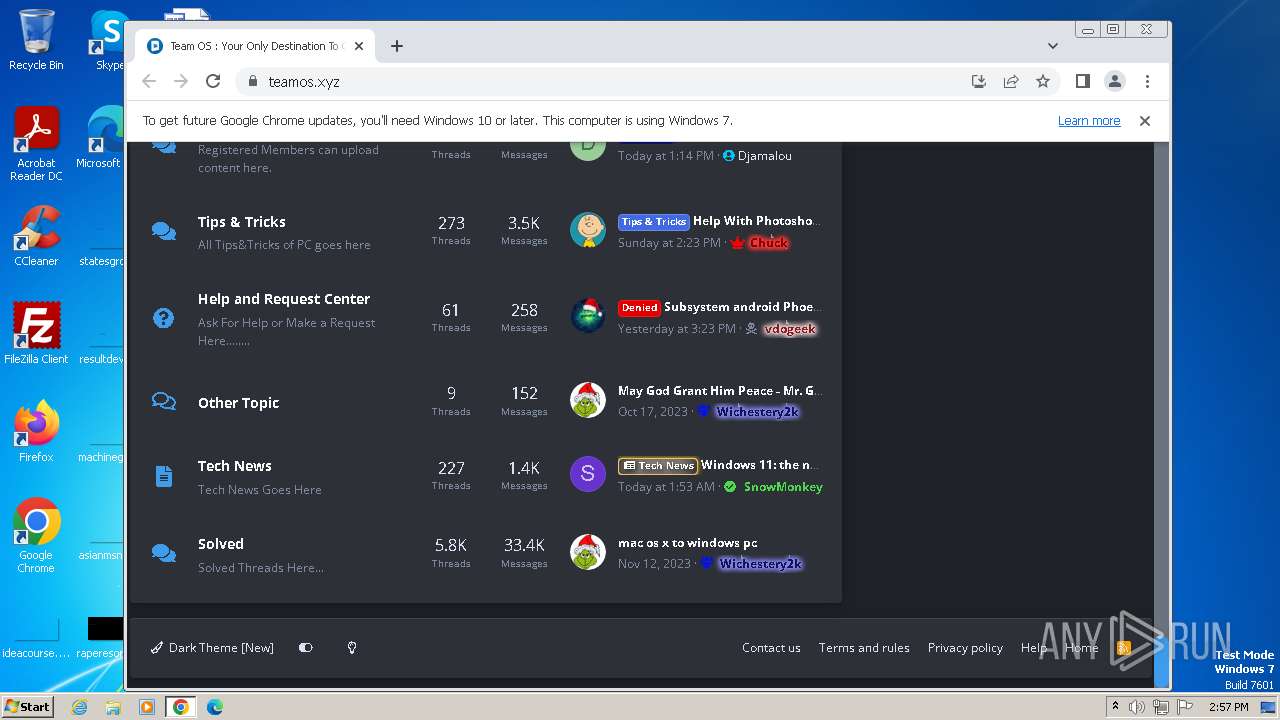Open the Contact us link
Screen dimensions: 1280x720
[x=771, y=648]
